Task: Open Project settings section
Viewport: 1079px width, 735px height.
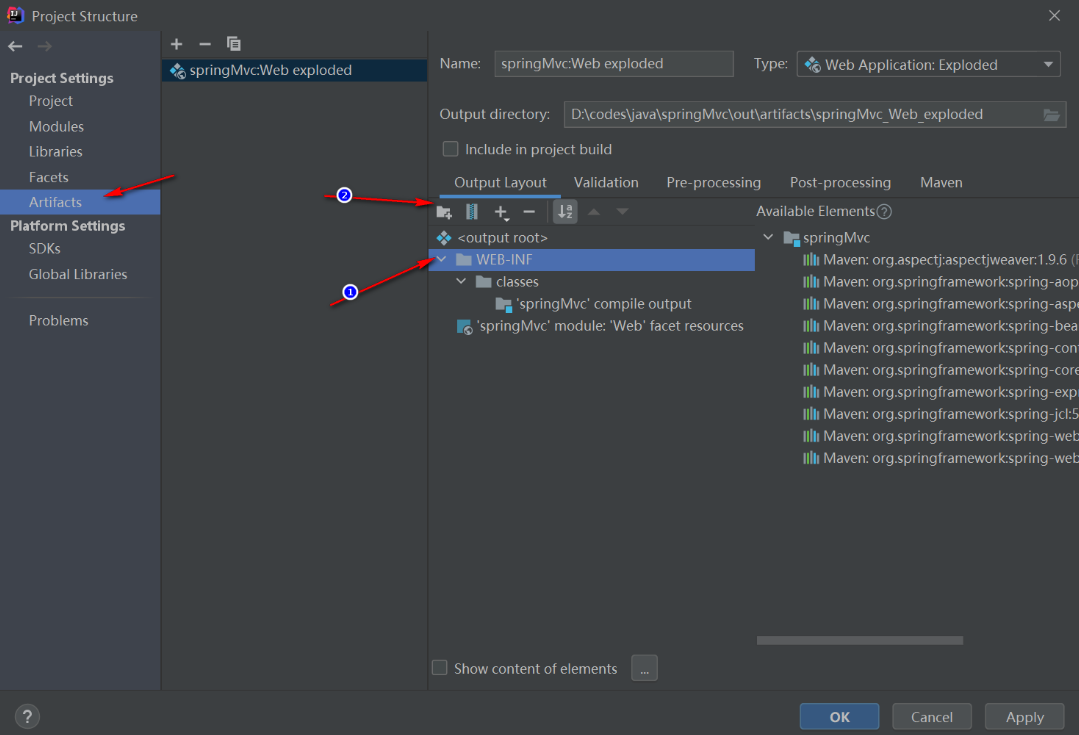Action: click(50, 101)
